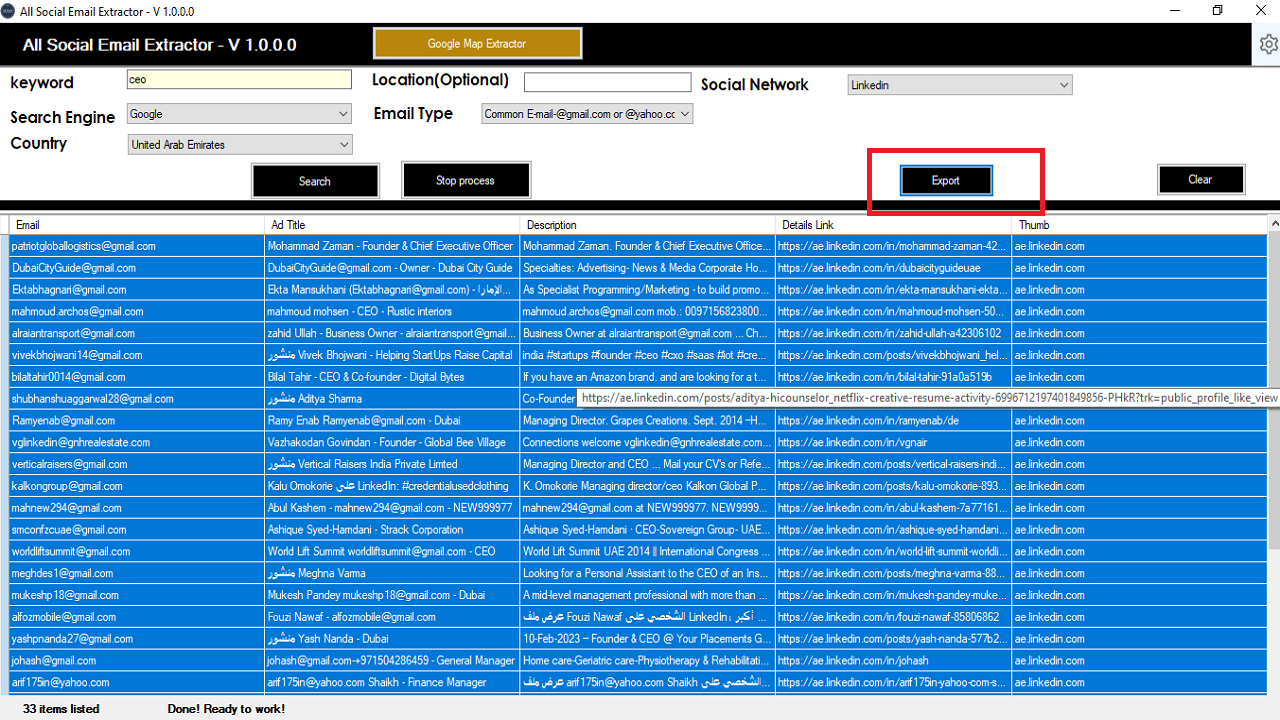Focus the Location optional text field
Screen dimensions: 1280x720
pos(607,81)
